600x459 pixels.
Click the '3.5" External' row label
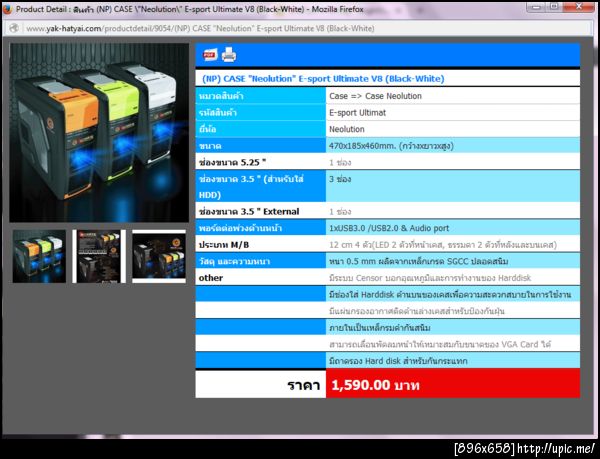[249, 212]
